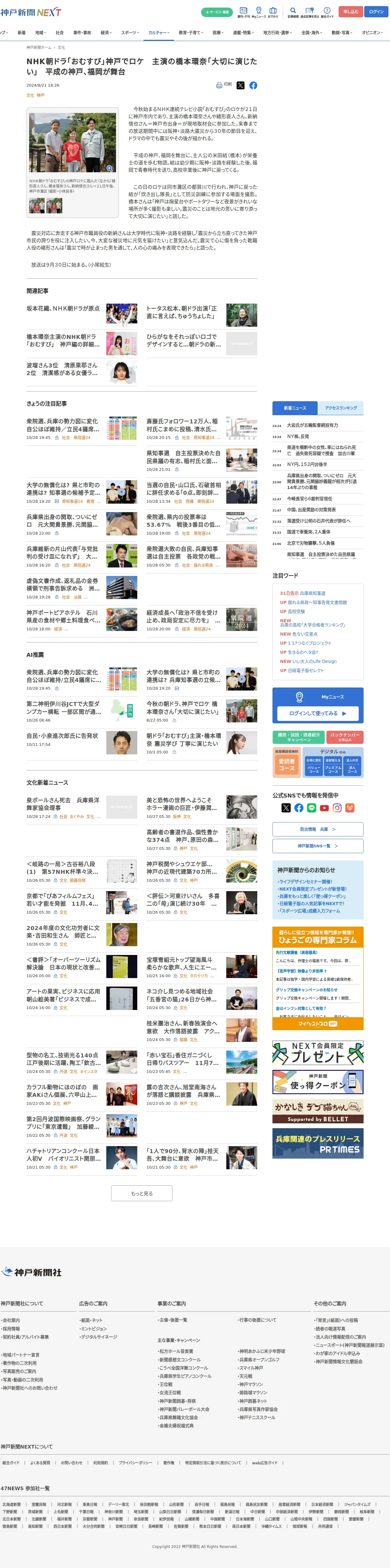Open the official LINE icon
Viewport: 390px width, 1568px height.
[x=312, y=808]
